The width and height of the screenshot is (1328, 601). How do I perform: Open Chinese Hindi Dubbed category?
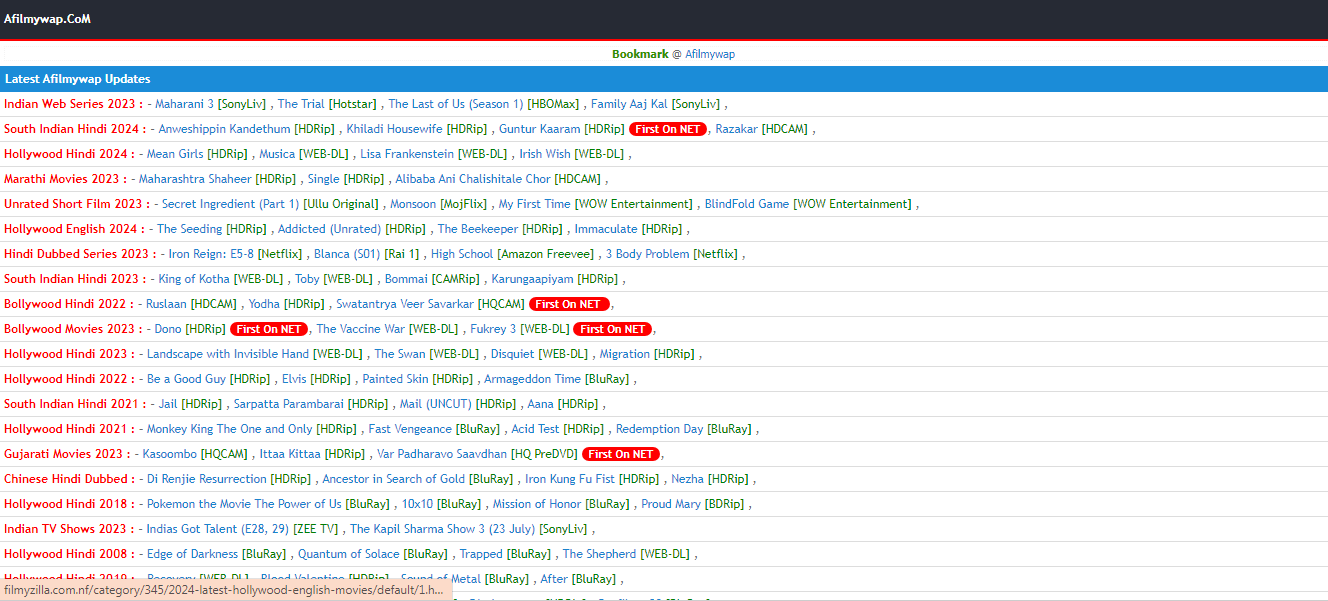[x=69, y=479]
